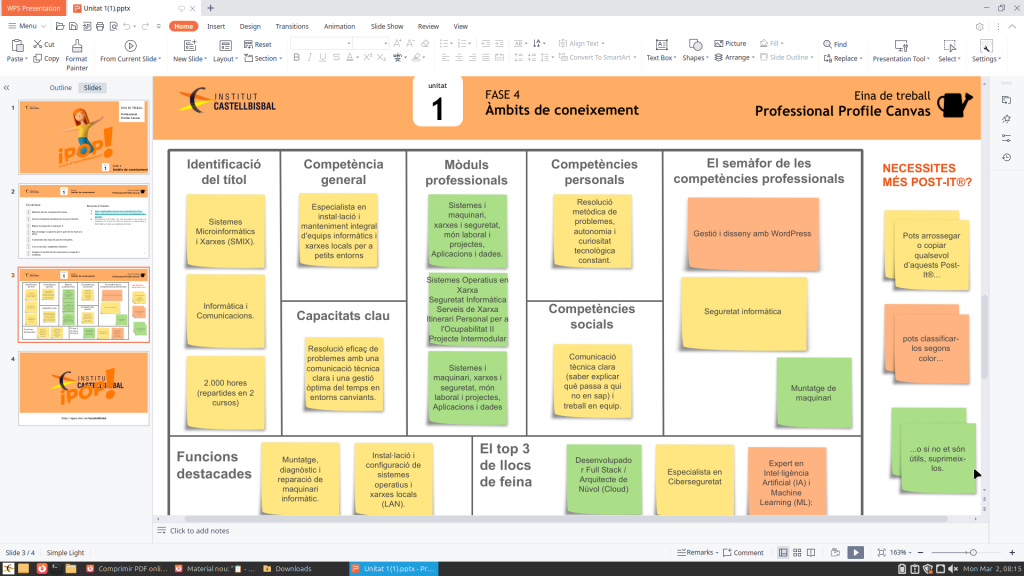Screen dimensions: 1024x576
Task: Open the Transitions ribbon tab
Action: coord(292,26)
